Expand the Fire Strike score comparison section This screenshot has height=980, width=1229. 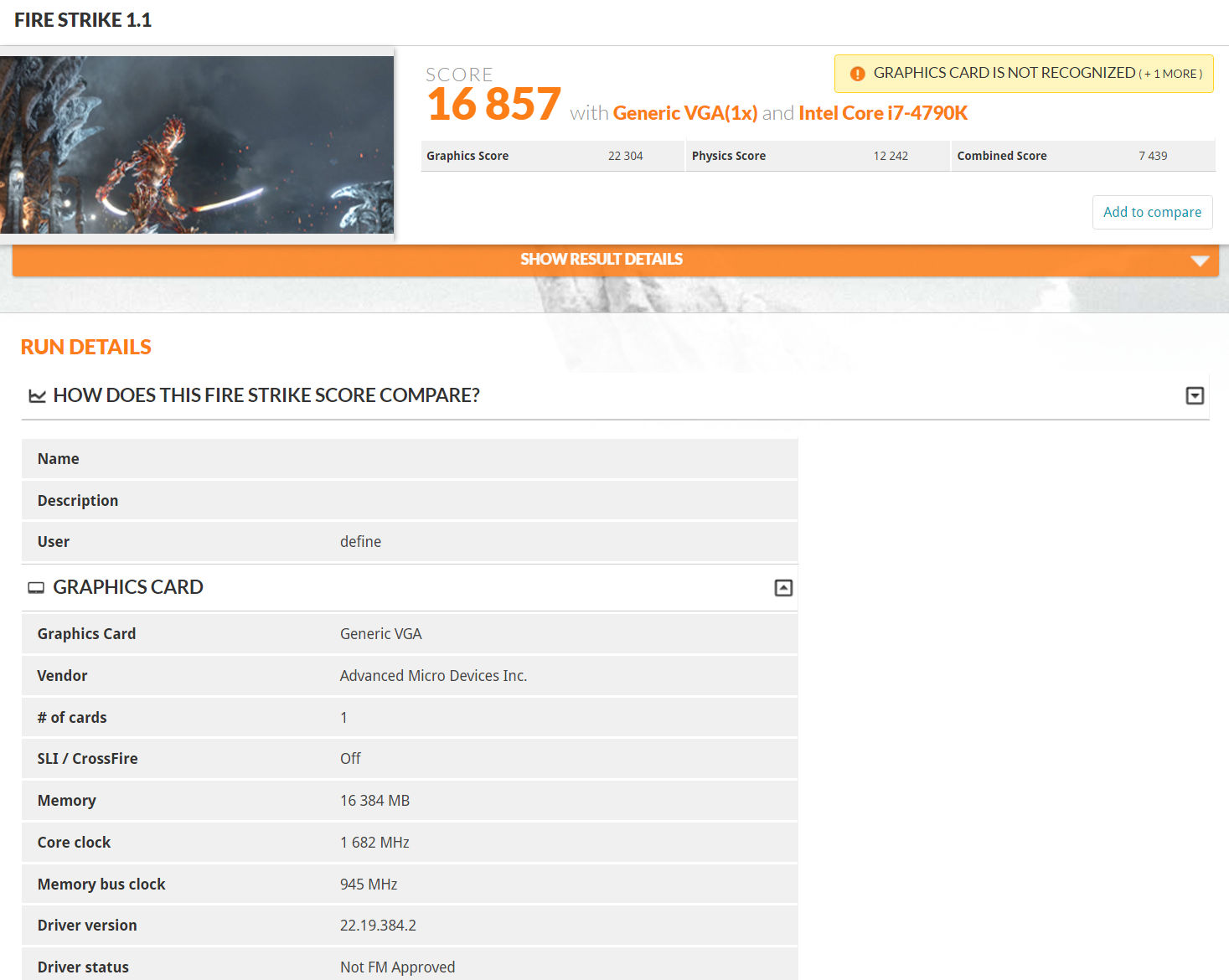pyautogui.click(x=1195, y=395)
